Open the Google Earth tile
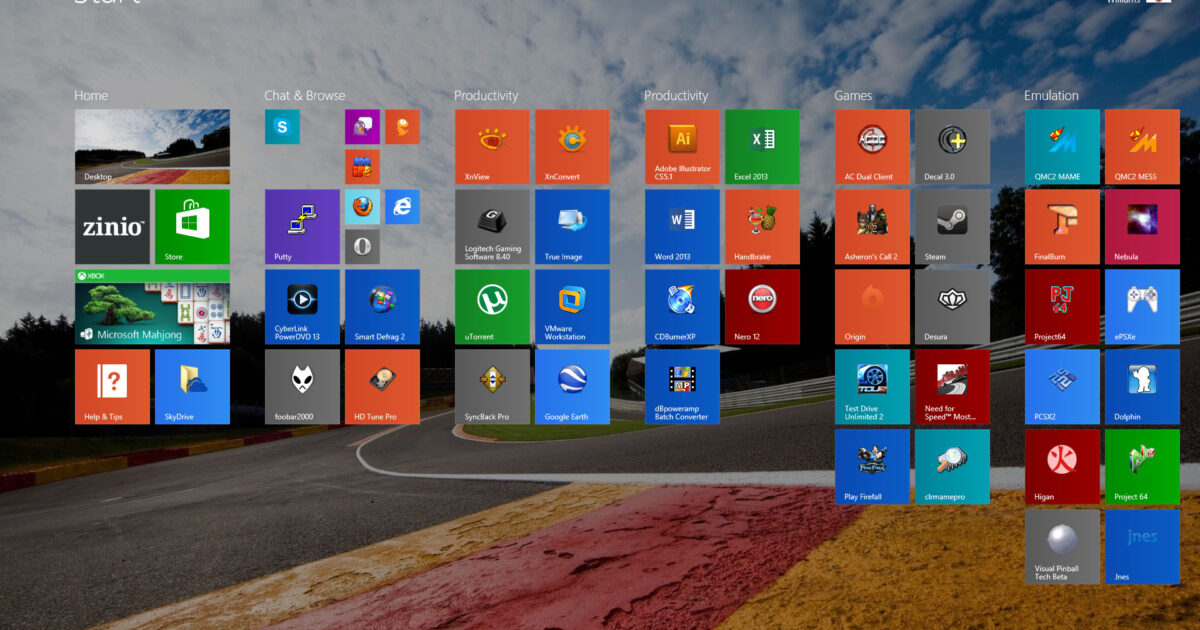This screenshot has width=1200, height=630. tap(572, 387)
